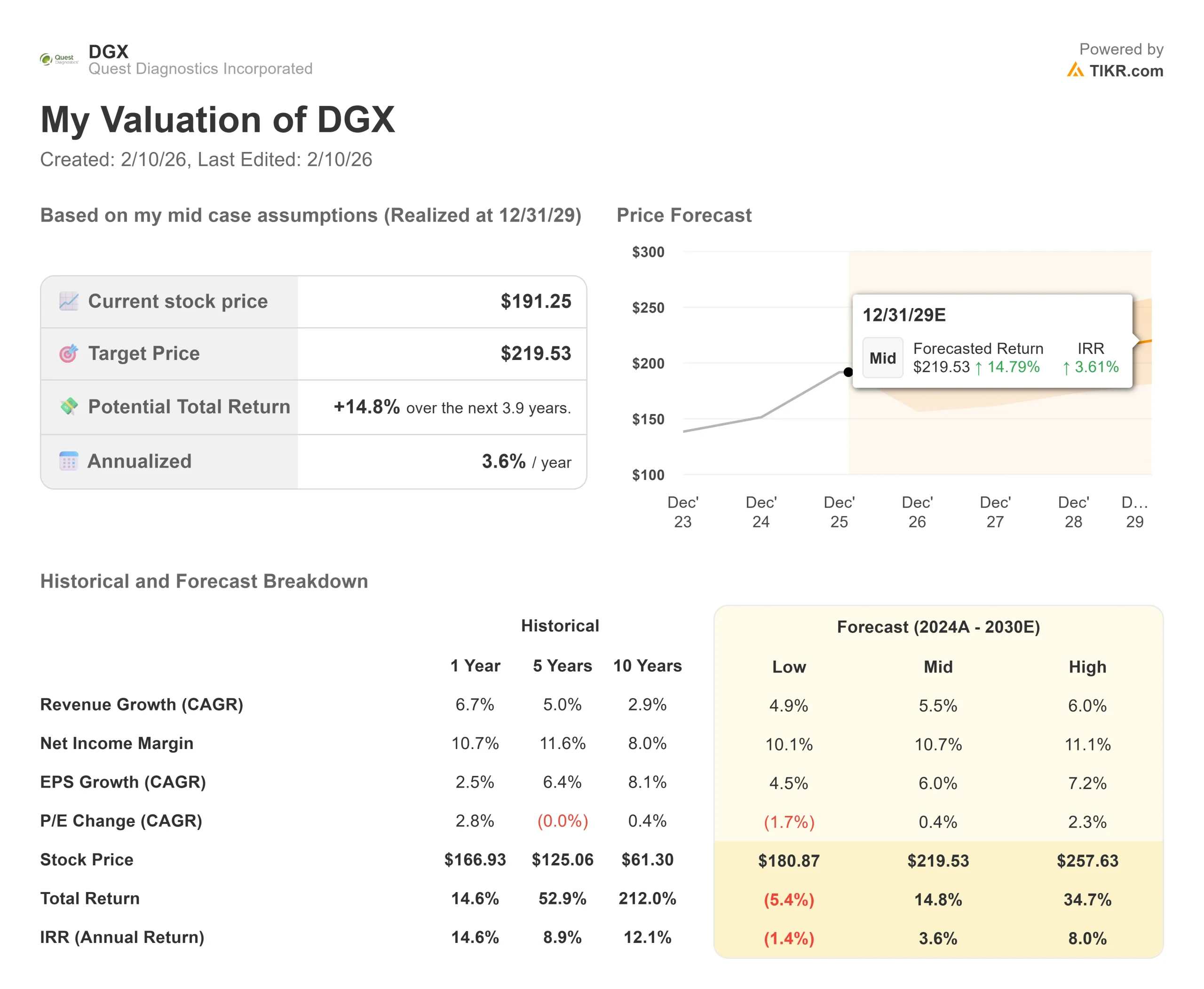Click the Quest Diagnostics logo icon
This screenshot has width=1204, height=989.
[x=59, y=59]
